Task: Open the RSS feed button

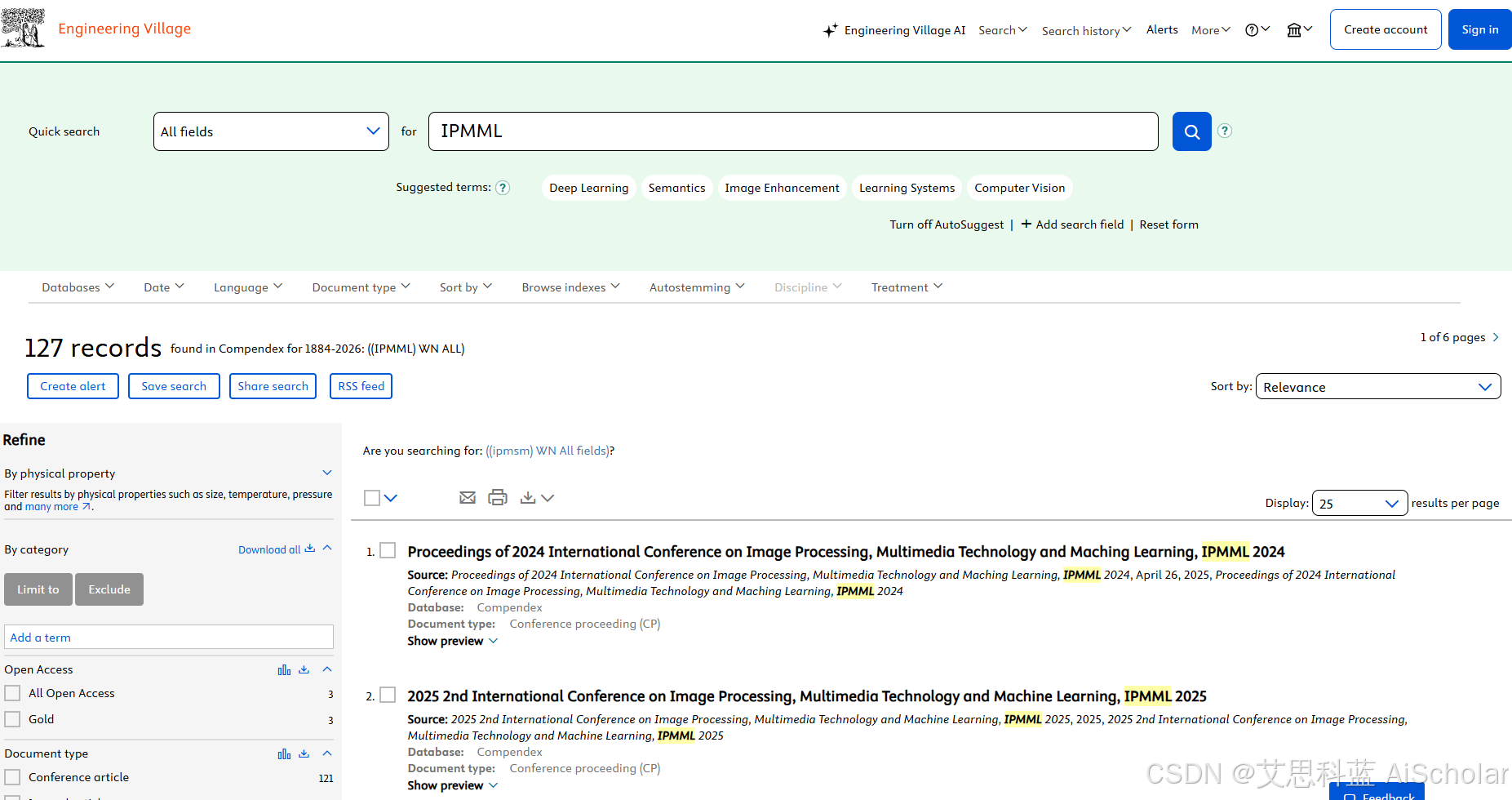Action: pyautogui.click(x=361, y=386)
